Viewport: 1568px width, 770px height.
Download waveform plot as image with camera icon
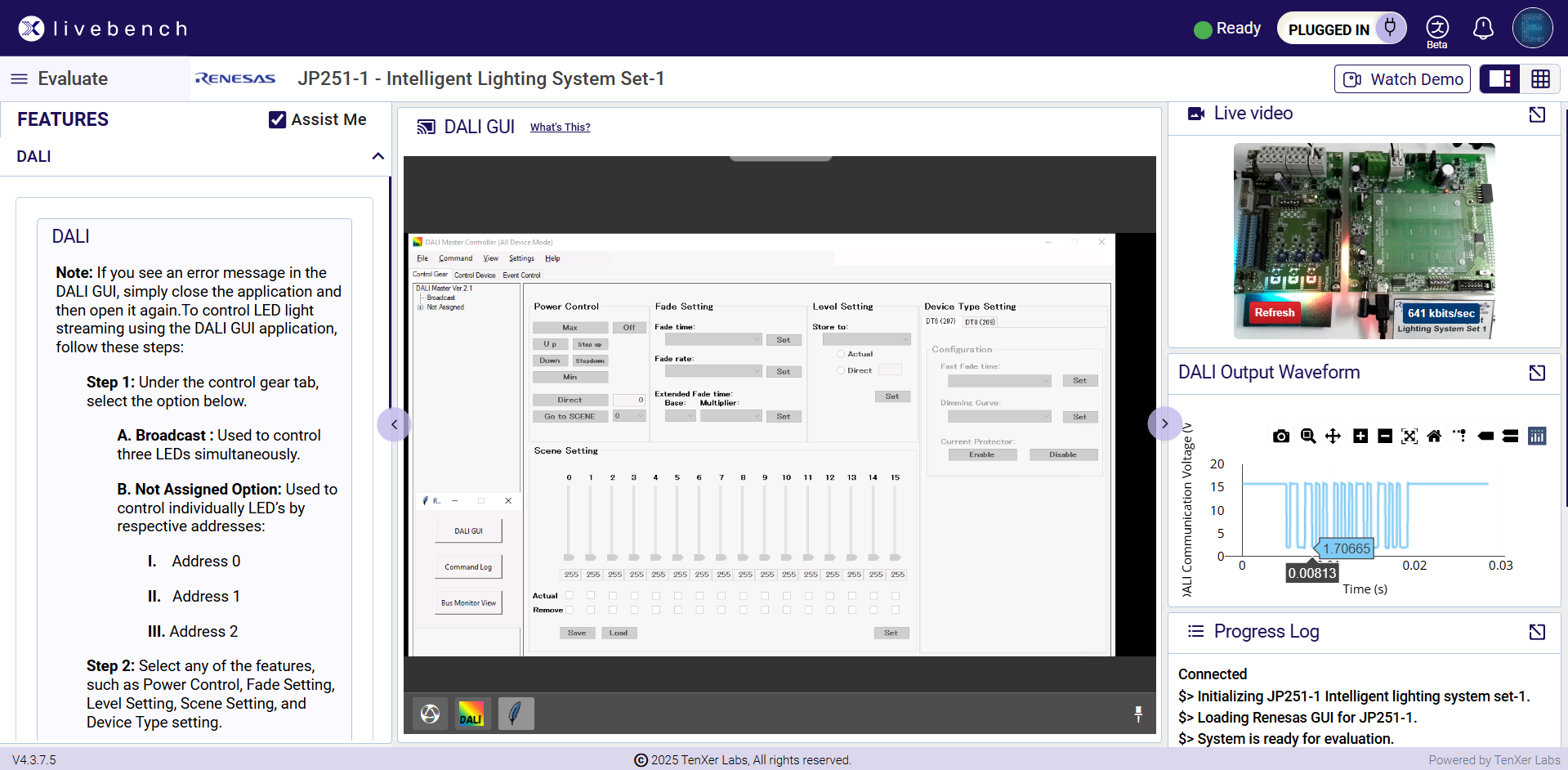tap(1281, 436)
